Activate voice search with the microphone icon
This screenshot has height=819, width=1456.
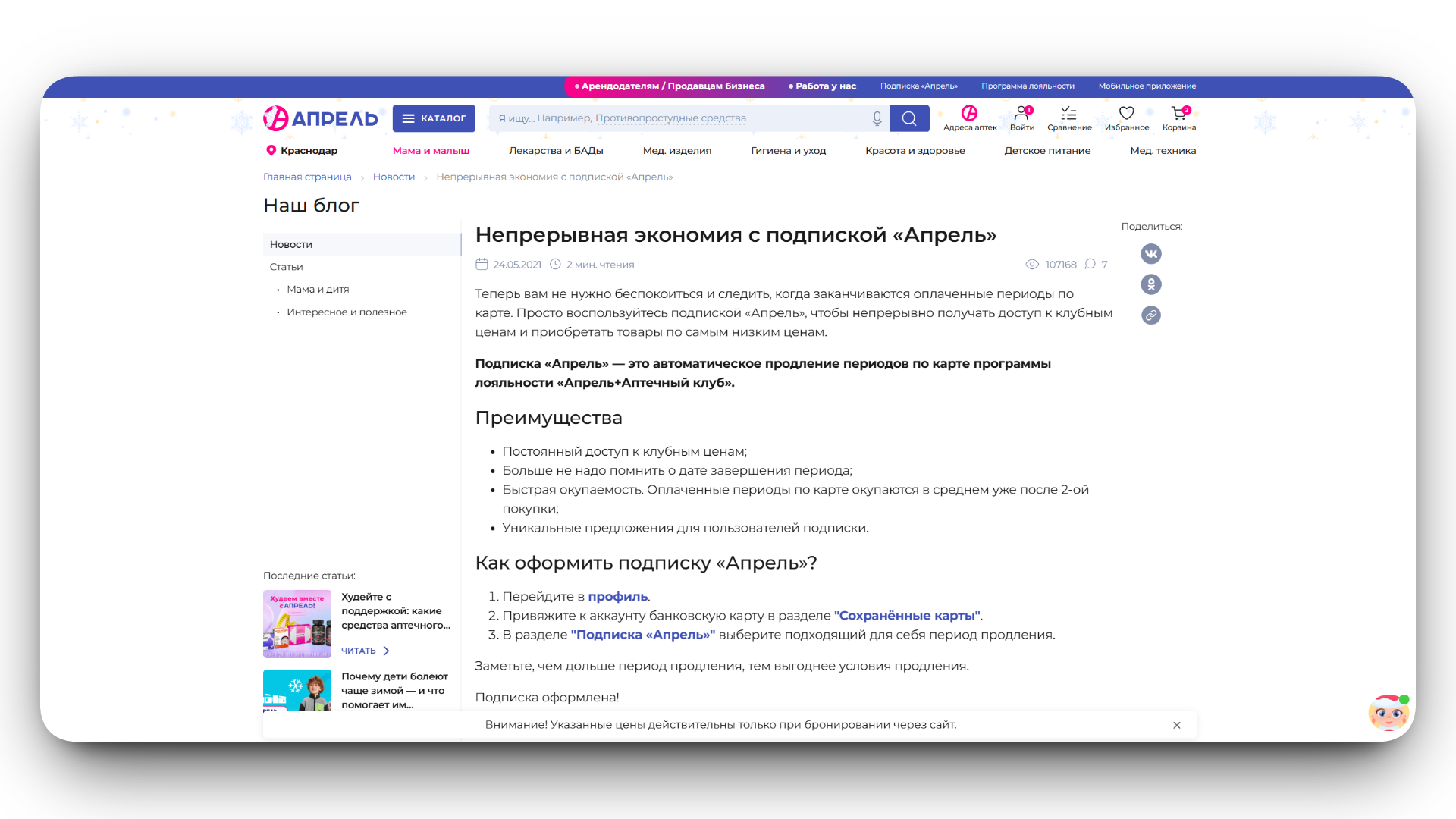click(x=877, y=118)
